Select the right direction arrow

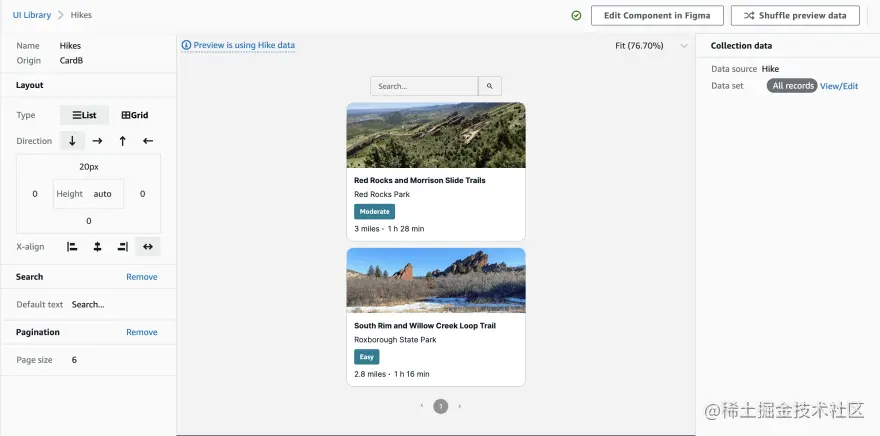tap(97, 141)
